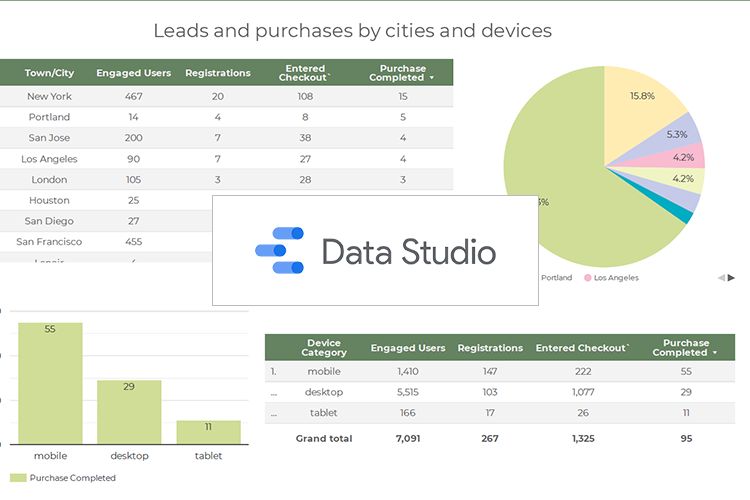
Task: Click the green Purchase Completed legend swatch
Action: [x=18, y=478]
